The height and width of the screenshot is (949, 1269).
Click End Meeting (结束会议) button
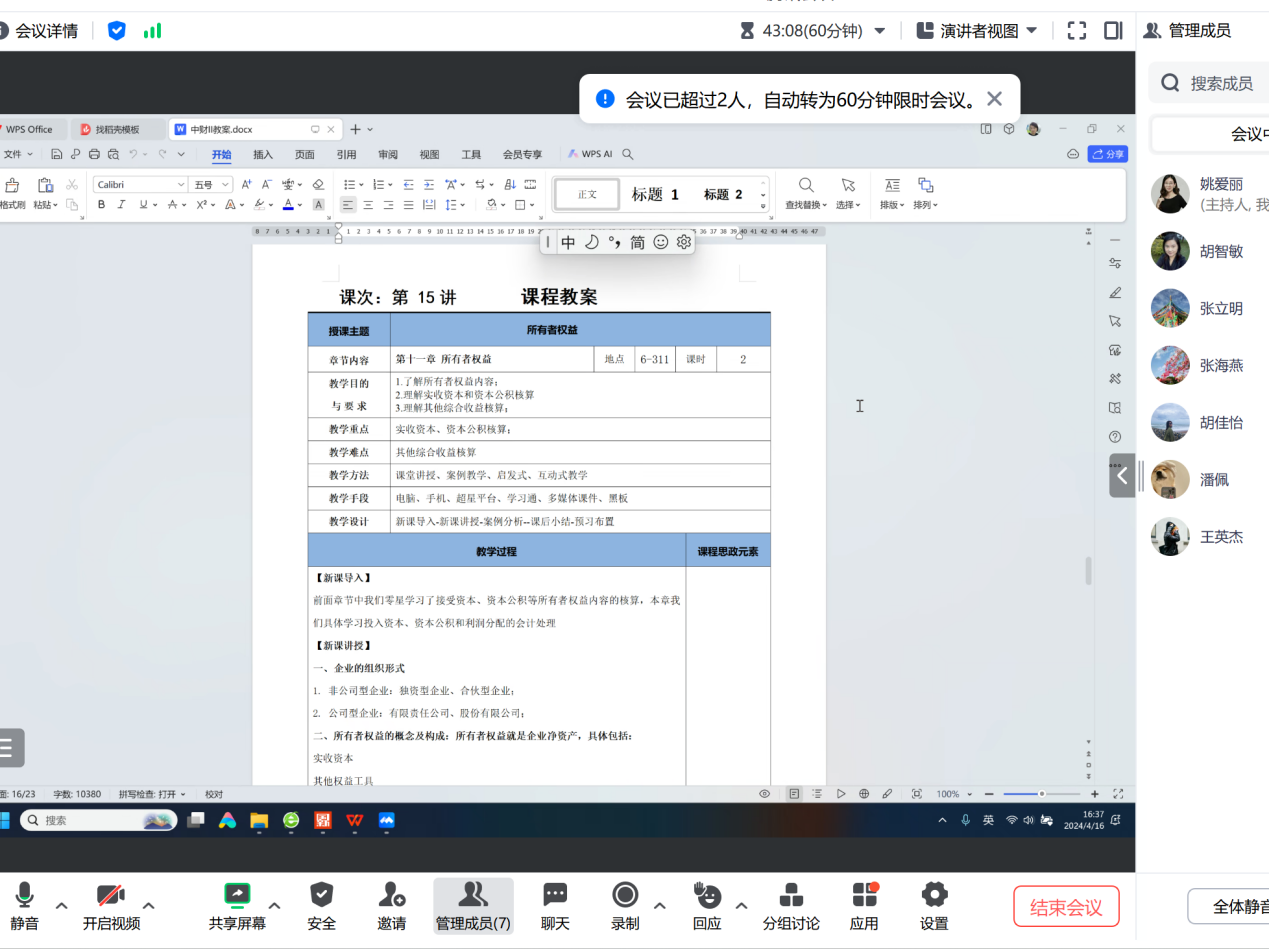1066,907
